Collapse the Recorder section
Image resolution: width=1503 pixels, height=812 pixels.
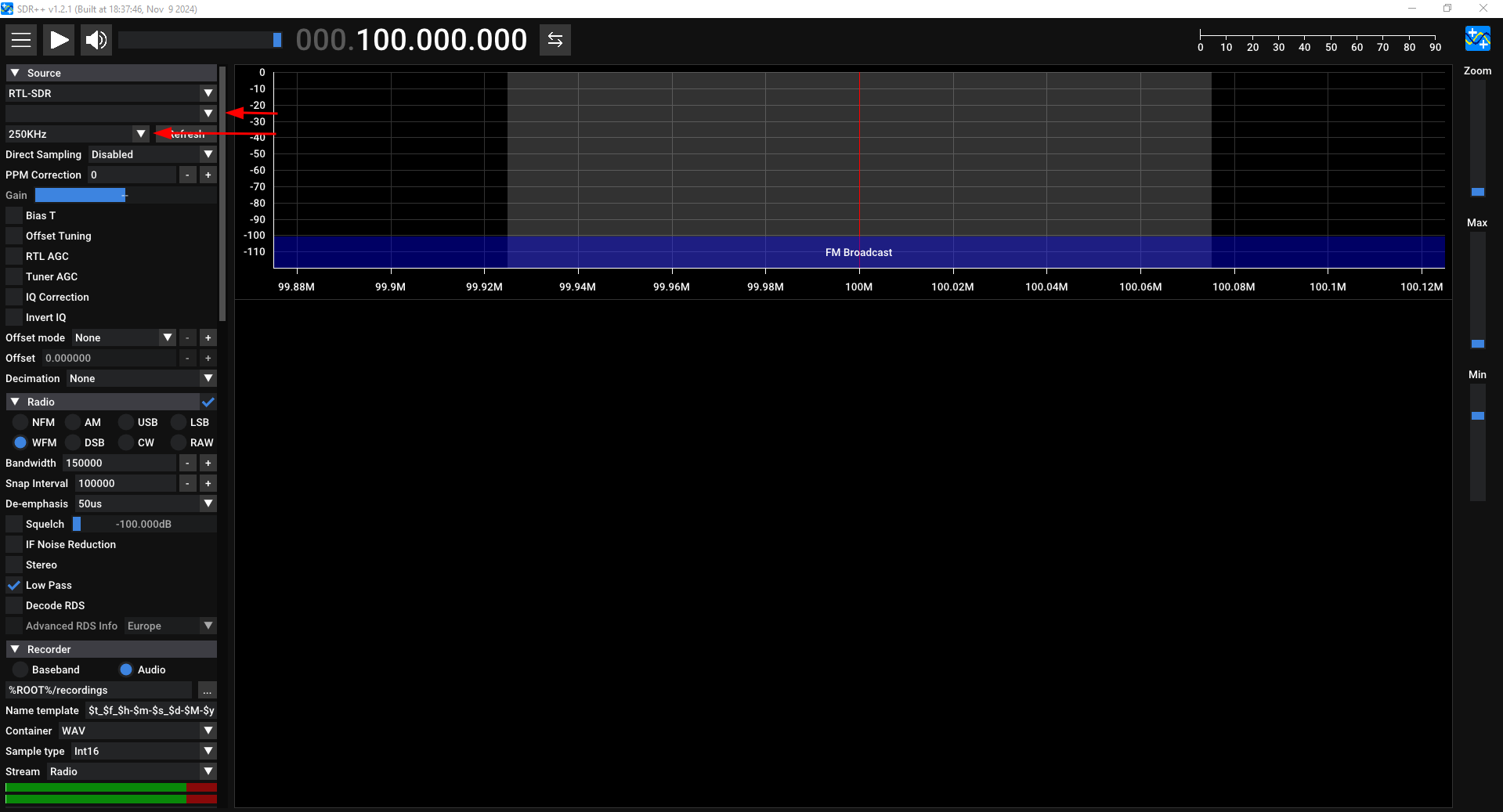point(111,649)
